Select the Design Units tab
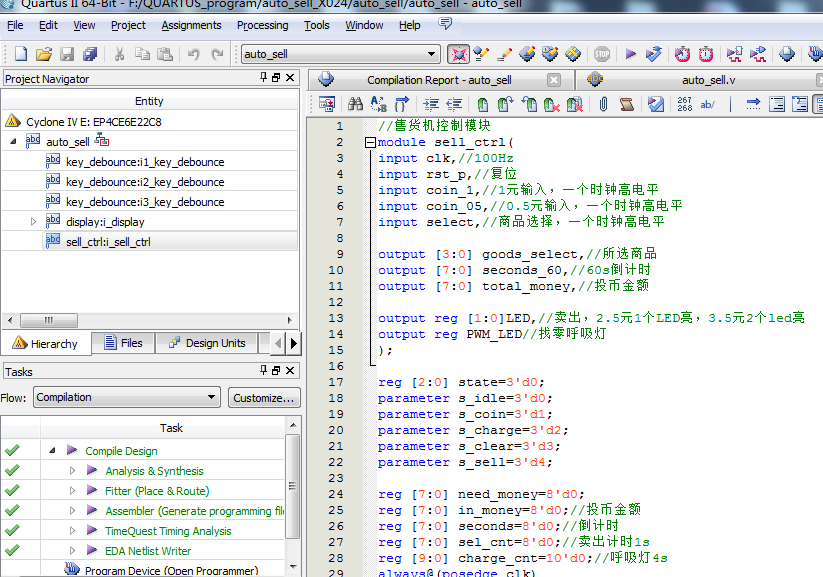Viewport: 823px width, 577px height. (207, 343)
